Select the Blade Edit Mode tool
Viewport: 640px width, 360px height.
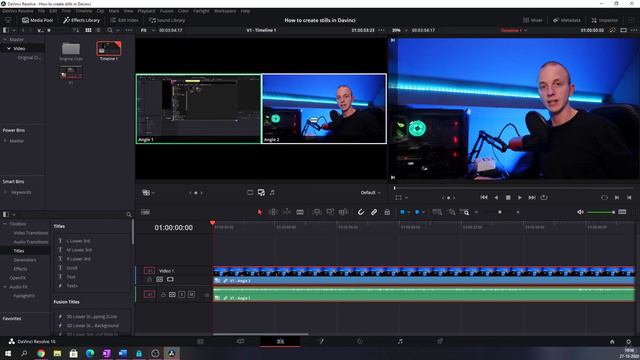pos(300,212)
